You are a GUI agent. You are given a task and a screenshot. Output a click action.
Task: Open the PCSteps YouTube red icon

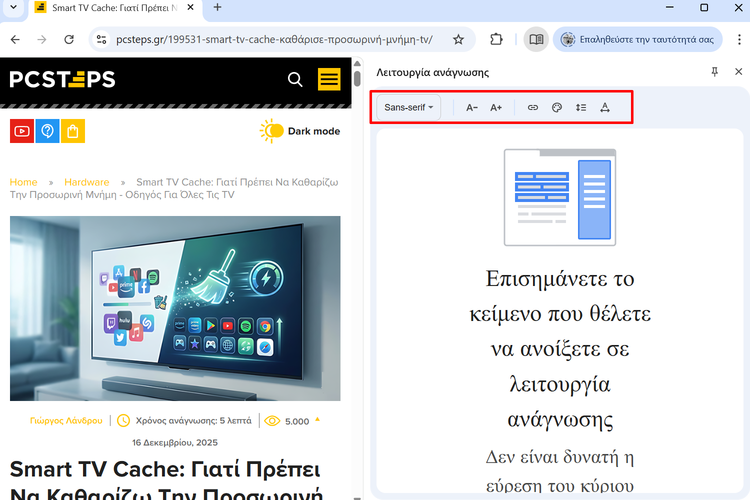tap(22, 131)
